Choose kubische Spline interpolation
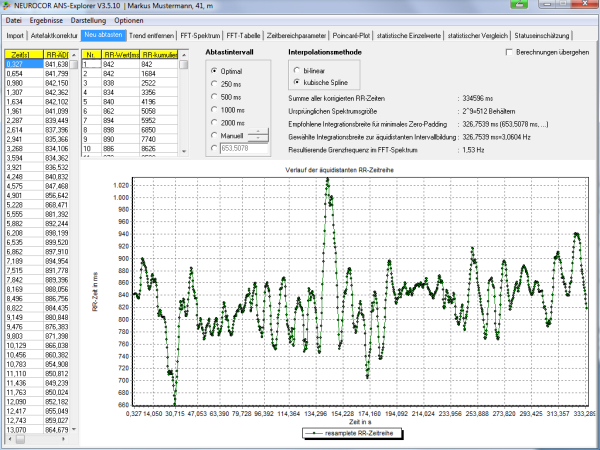 click(297, 82)
